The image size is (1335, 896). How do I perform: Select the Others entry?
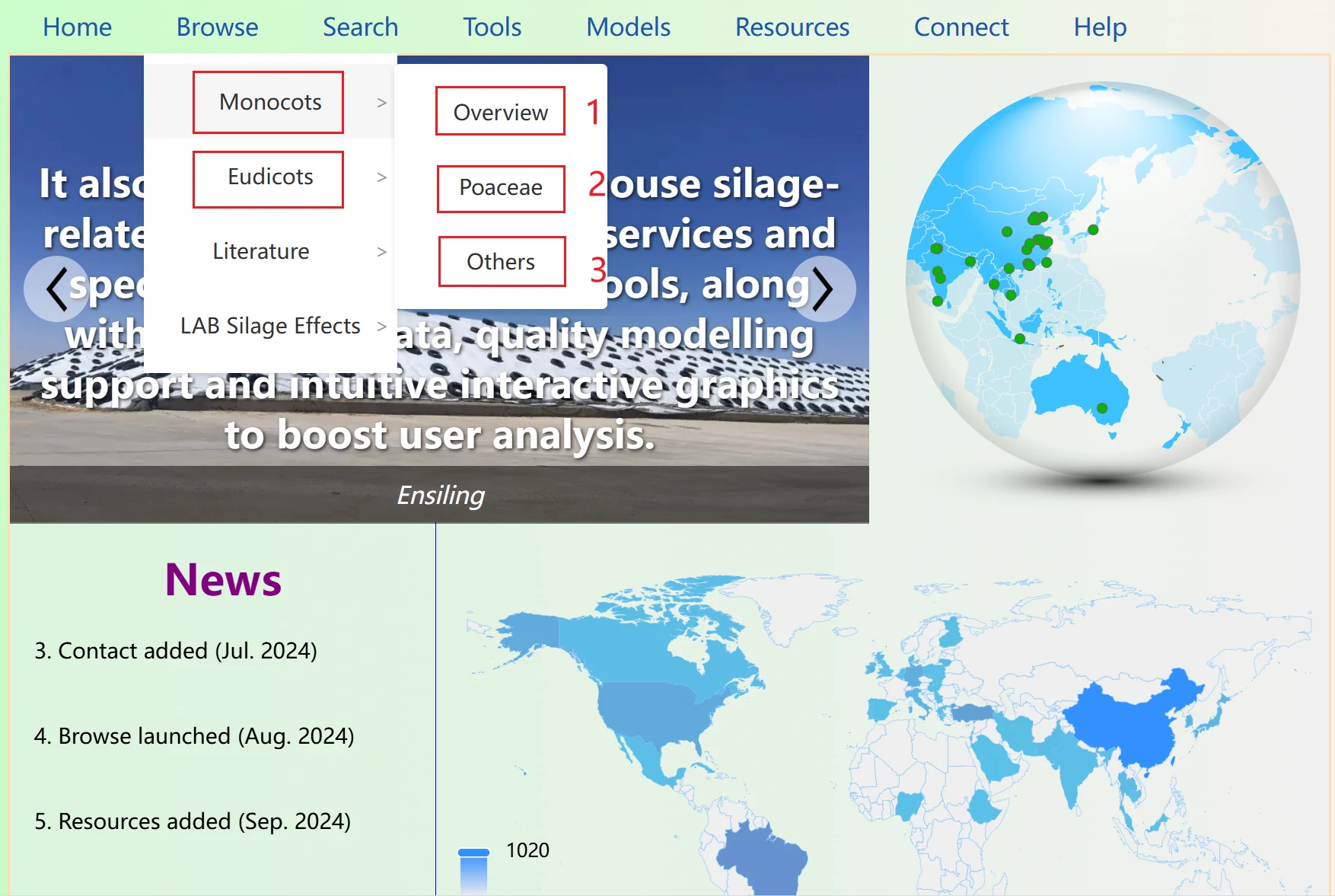(x=501, y=261)
